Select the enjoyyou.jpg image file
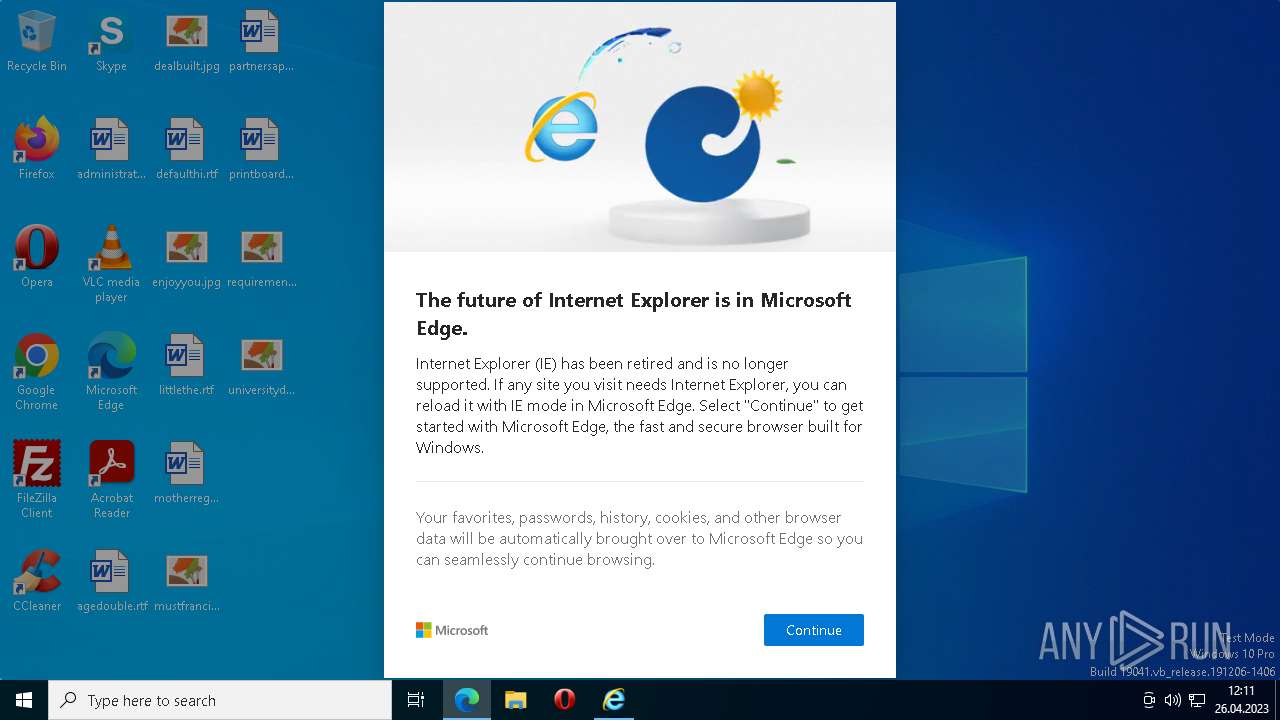 pos(187,257)
